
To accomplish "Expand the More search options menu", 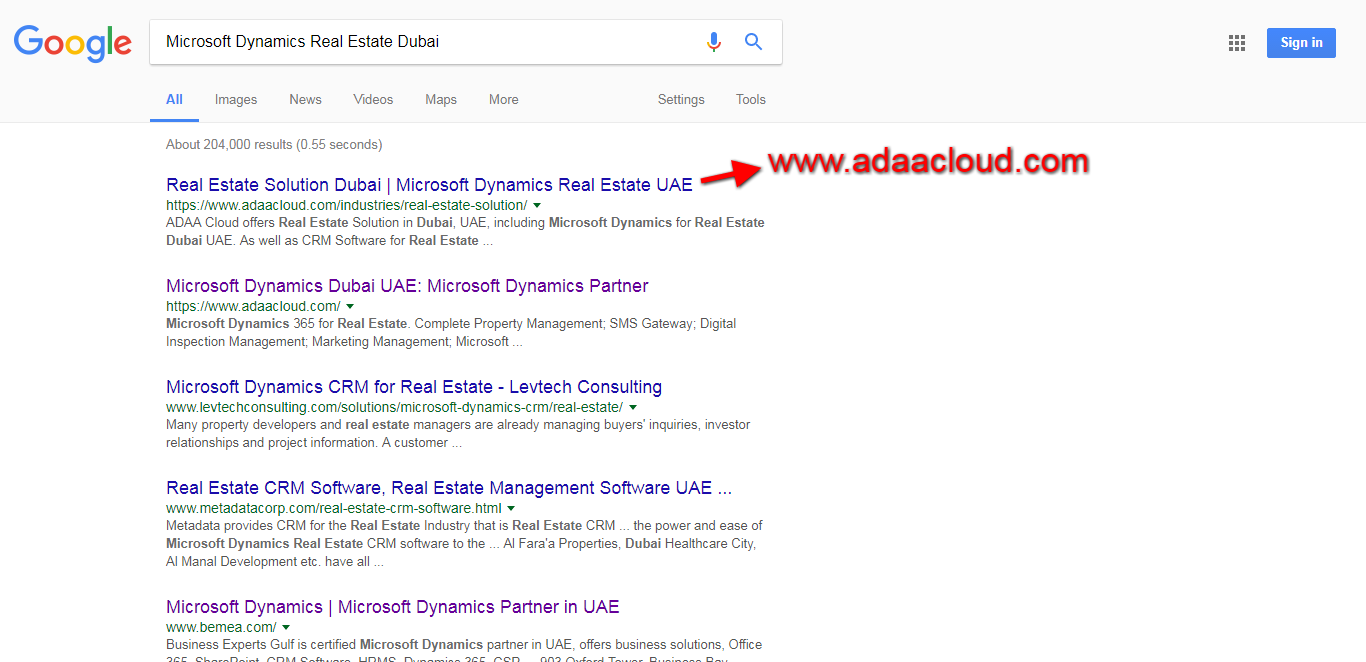I will pyautogui.click(x=503, y=100).
